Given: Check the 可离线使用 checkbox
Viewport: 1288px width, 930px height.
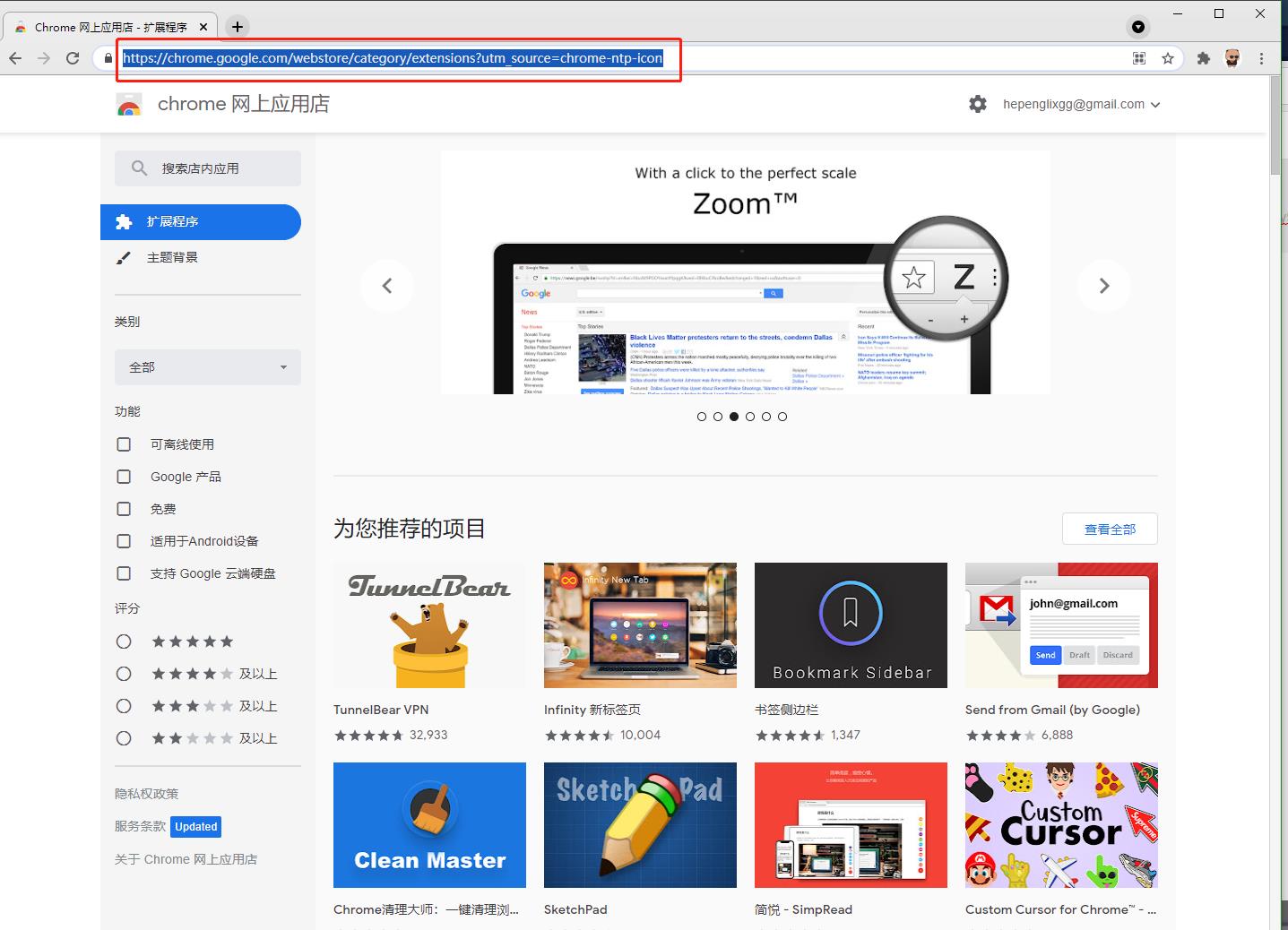Looking at the screenshot, I should pos(124,444).
